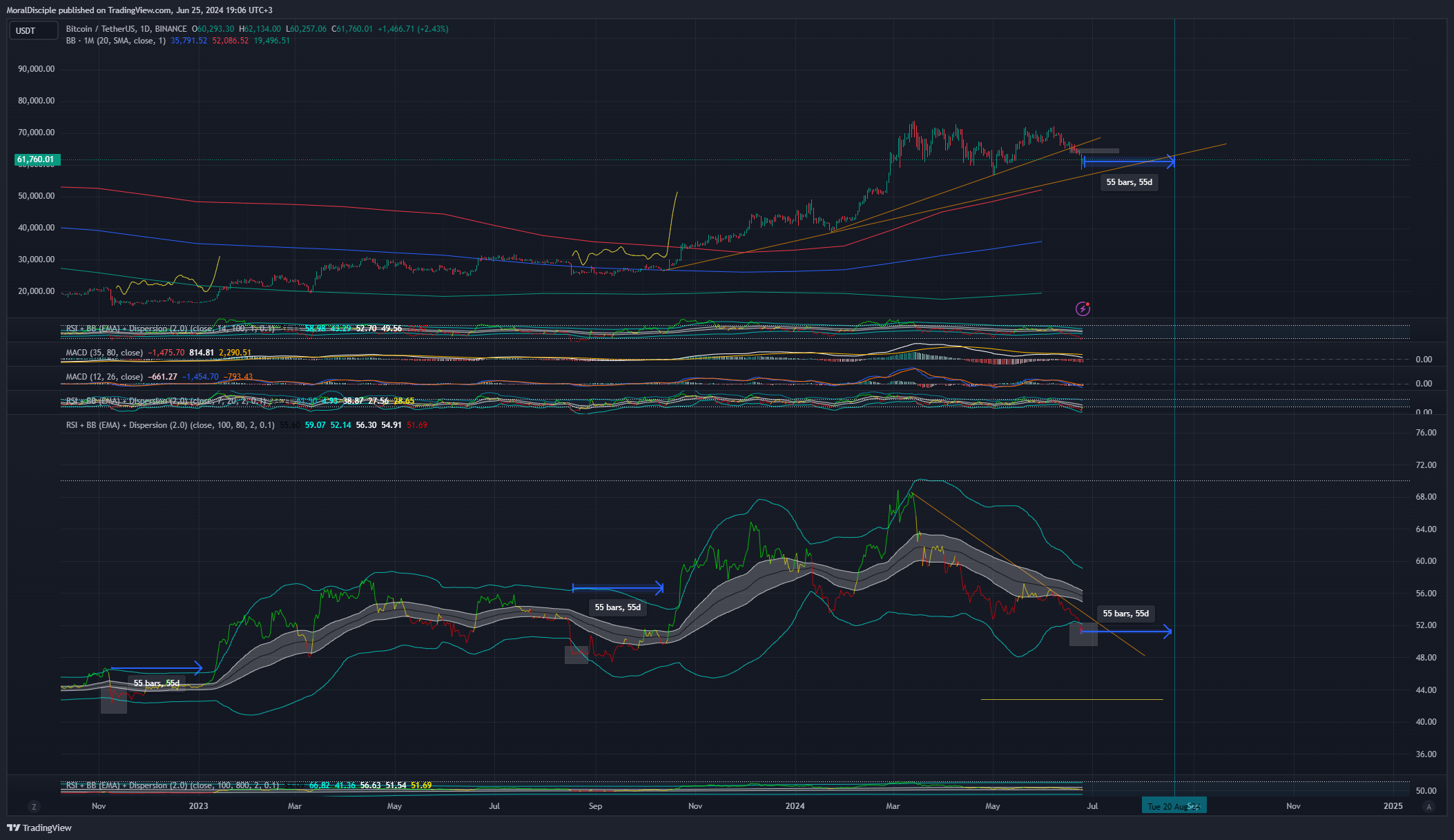Click the RSI value 59.07
This screenshot has width=1454, height=840.
tap(316, 425)
